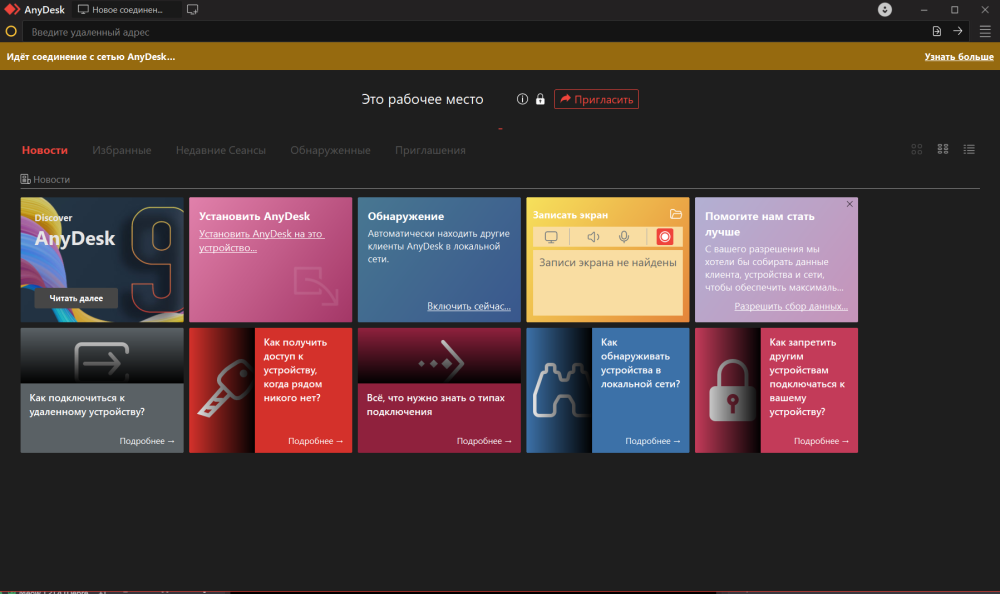Connect using the arrow icon in the address bar
This screenshot has height=594, width=1000.
click(957, 31)
